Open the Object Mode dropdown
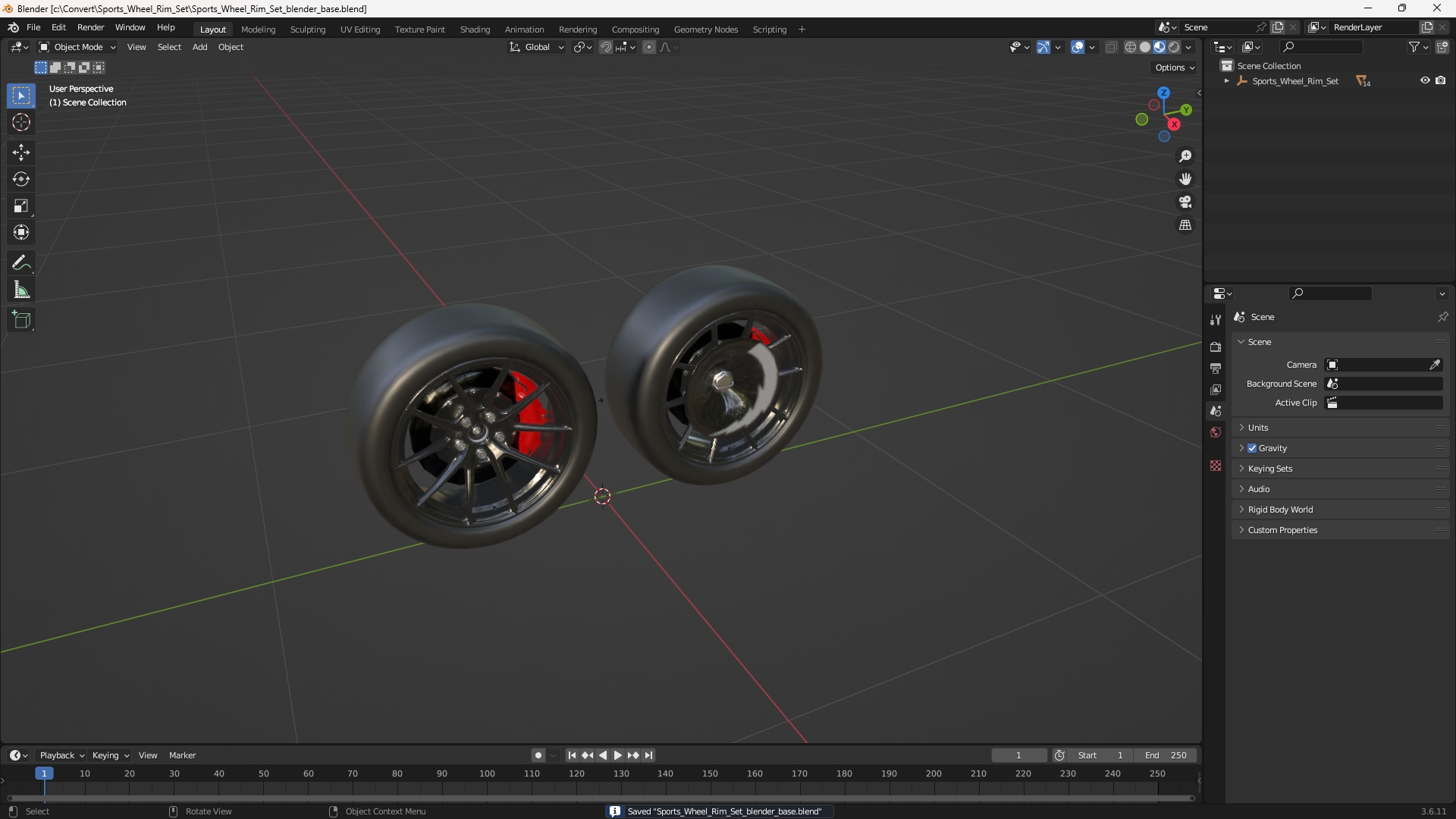Image resolution: width=1456 pixels, height=819 pixels. (x=77, y=47)
